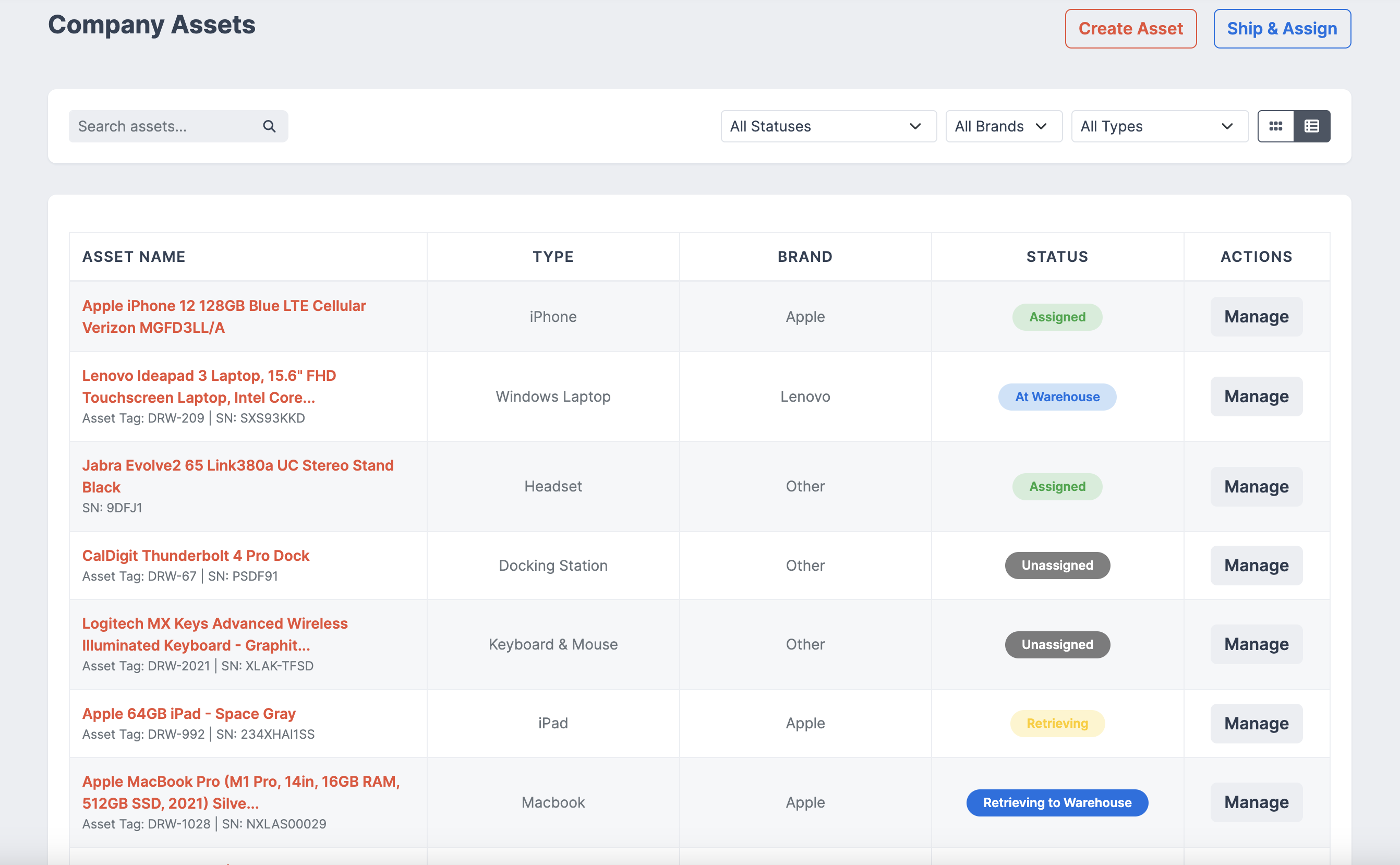Screen dimensions: 1400x865
Task: Open Jabra Evolve2 65 Link380a link
Action: point(237,476)
